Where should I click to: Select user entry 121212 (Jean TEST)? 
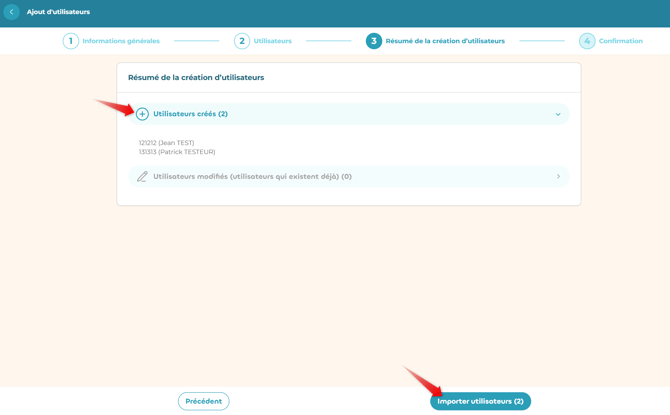(167, 143)
